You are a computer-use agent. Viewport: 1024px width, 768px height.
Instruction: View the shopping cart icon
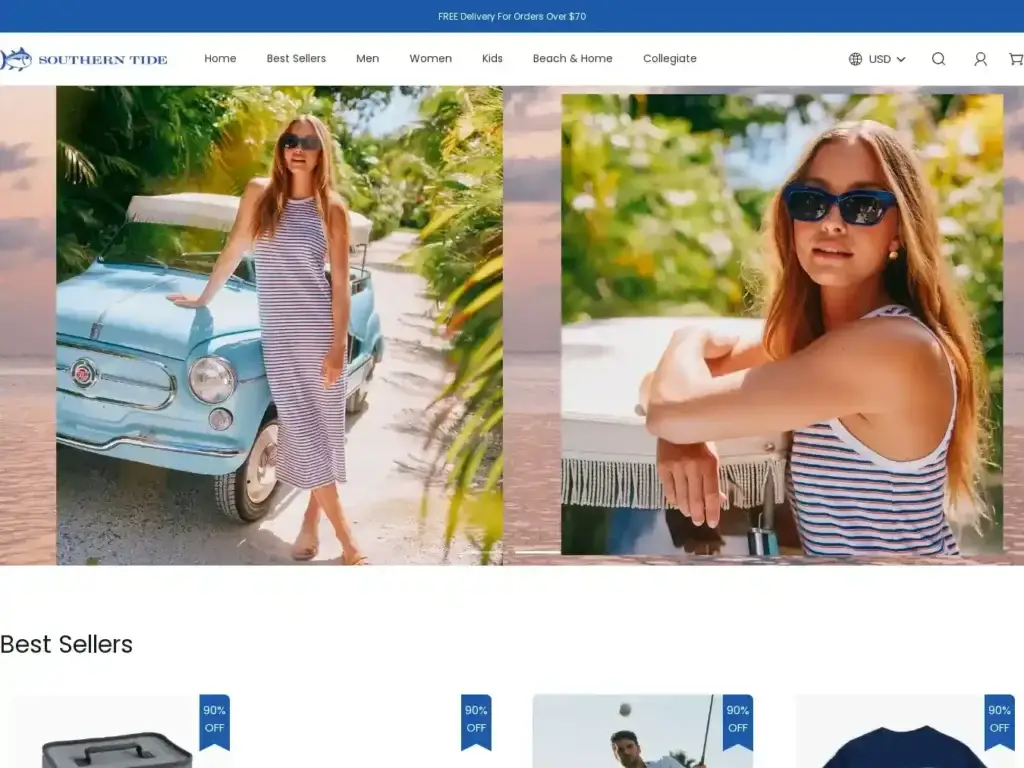[x=1017, y=59]
